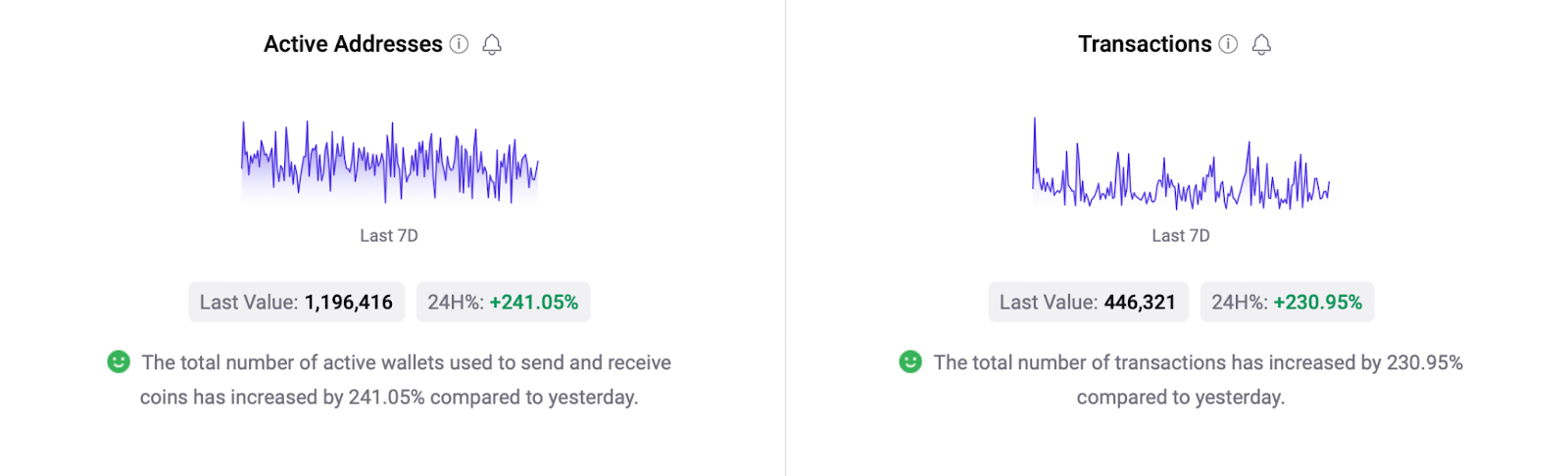This screenshot has width=1568, height=476.
Task: Click the 24H% +230.95% badge
Action: [1287, 302]
